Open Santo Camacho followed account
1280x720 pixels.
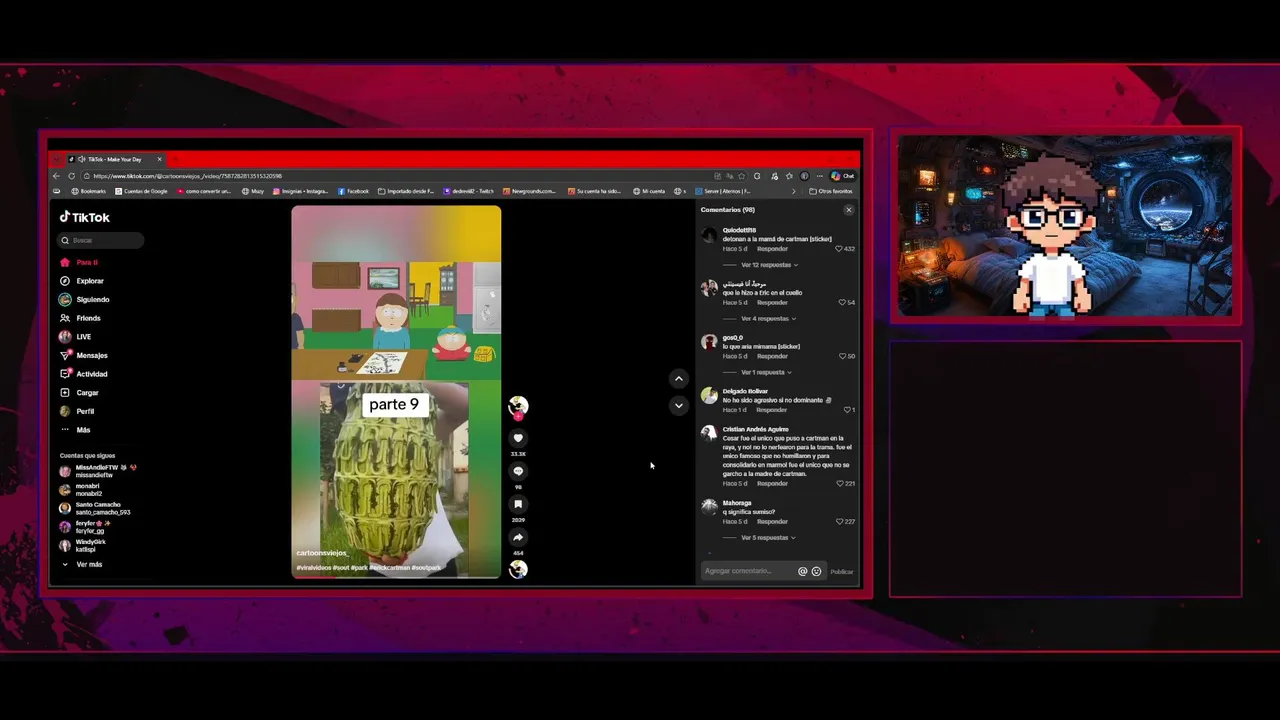(95, 508)
